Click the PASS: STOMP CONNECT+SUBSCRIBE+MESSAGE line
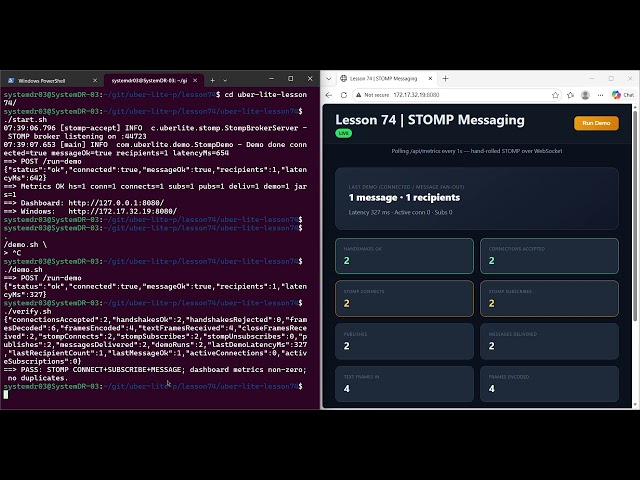The width and height of the screenshot is (640, 480). pyautogui.click(x=155, y=374)
